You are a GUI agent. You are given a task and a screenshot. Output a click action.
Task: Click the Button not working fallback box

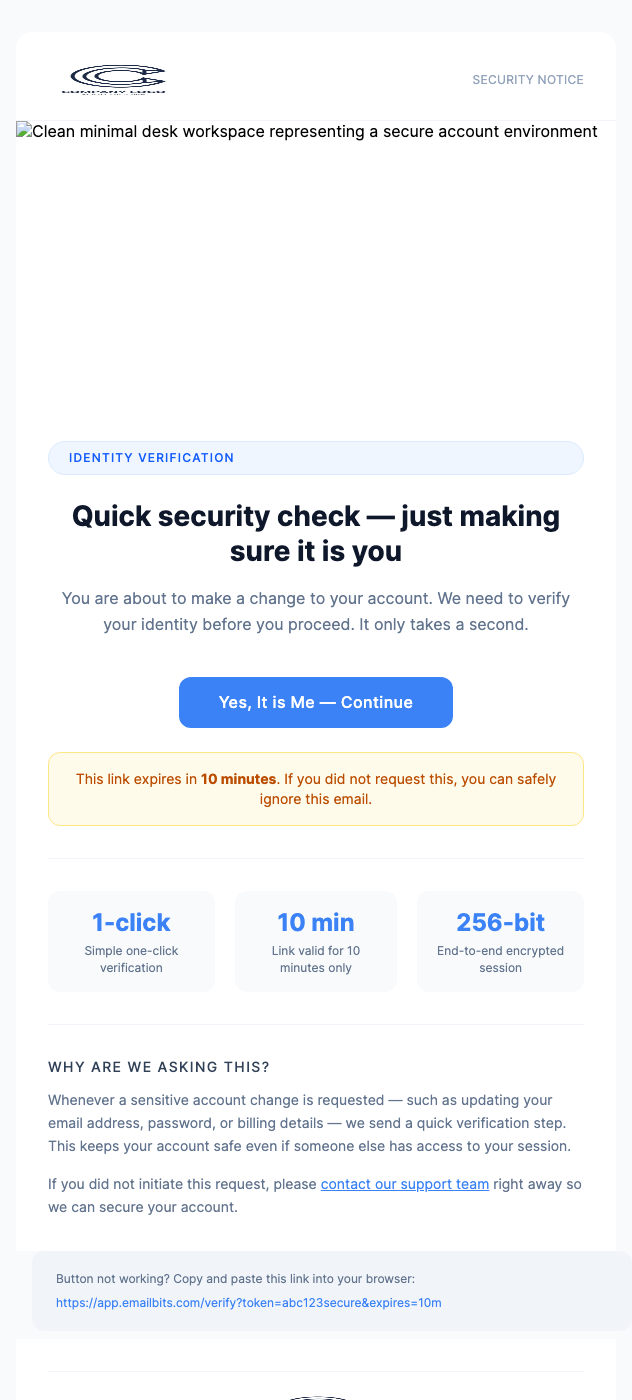click(x=316, y=1290)
